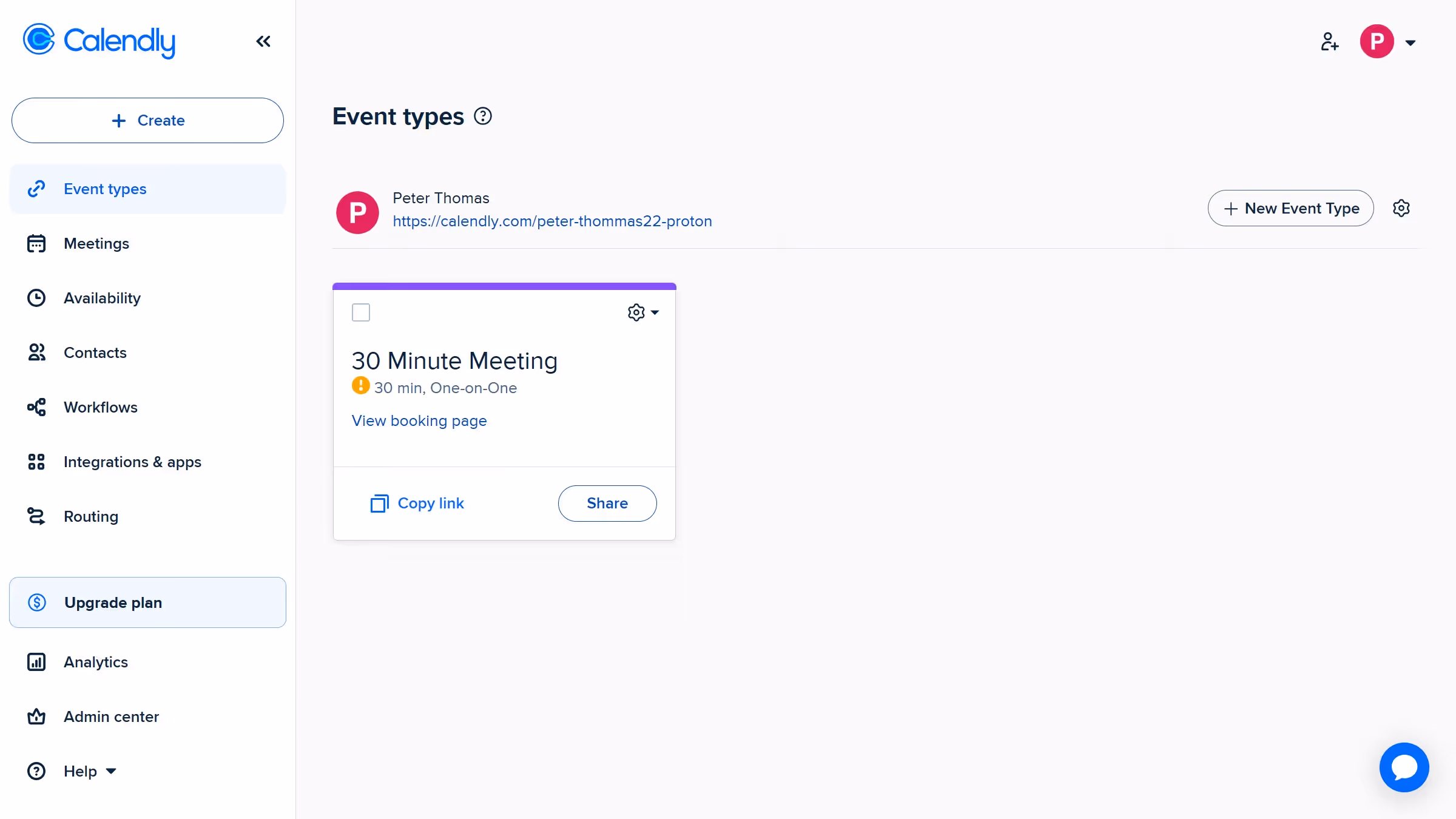1456x819 pixels.
Task: Select the Routing sidebar icon
Action: (36, 516)
